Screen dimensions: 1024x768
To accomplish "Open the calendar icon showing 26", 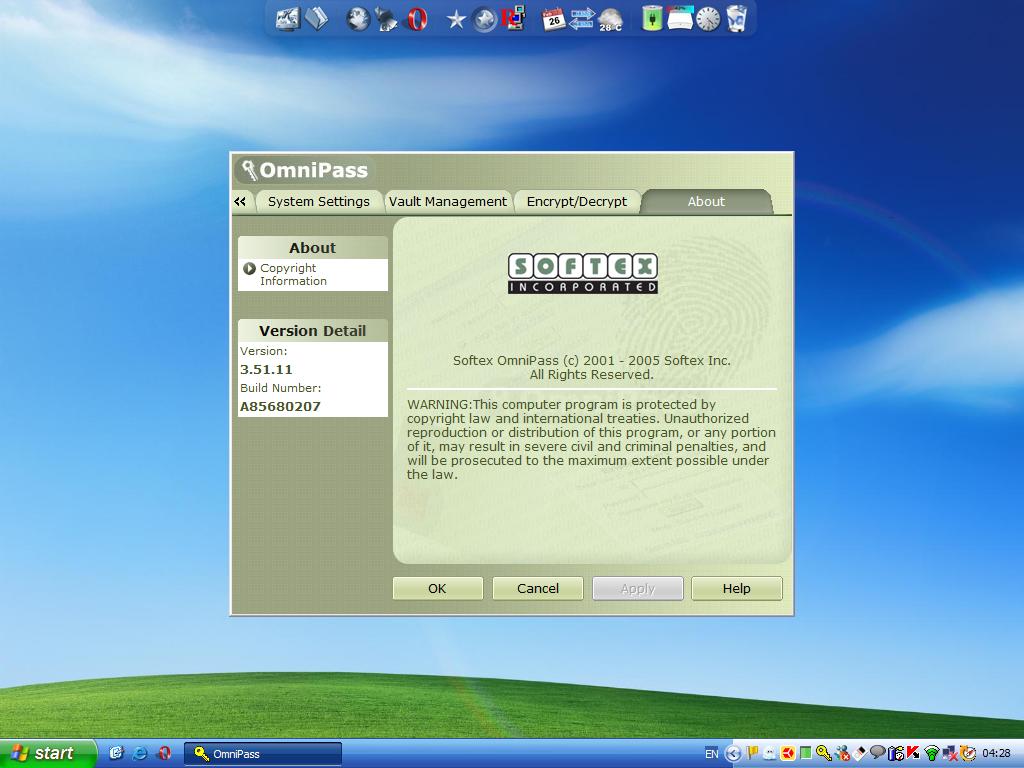I will (x=554, y=19).
